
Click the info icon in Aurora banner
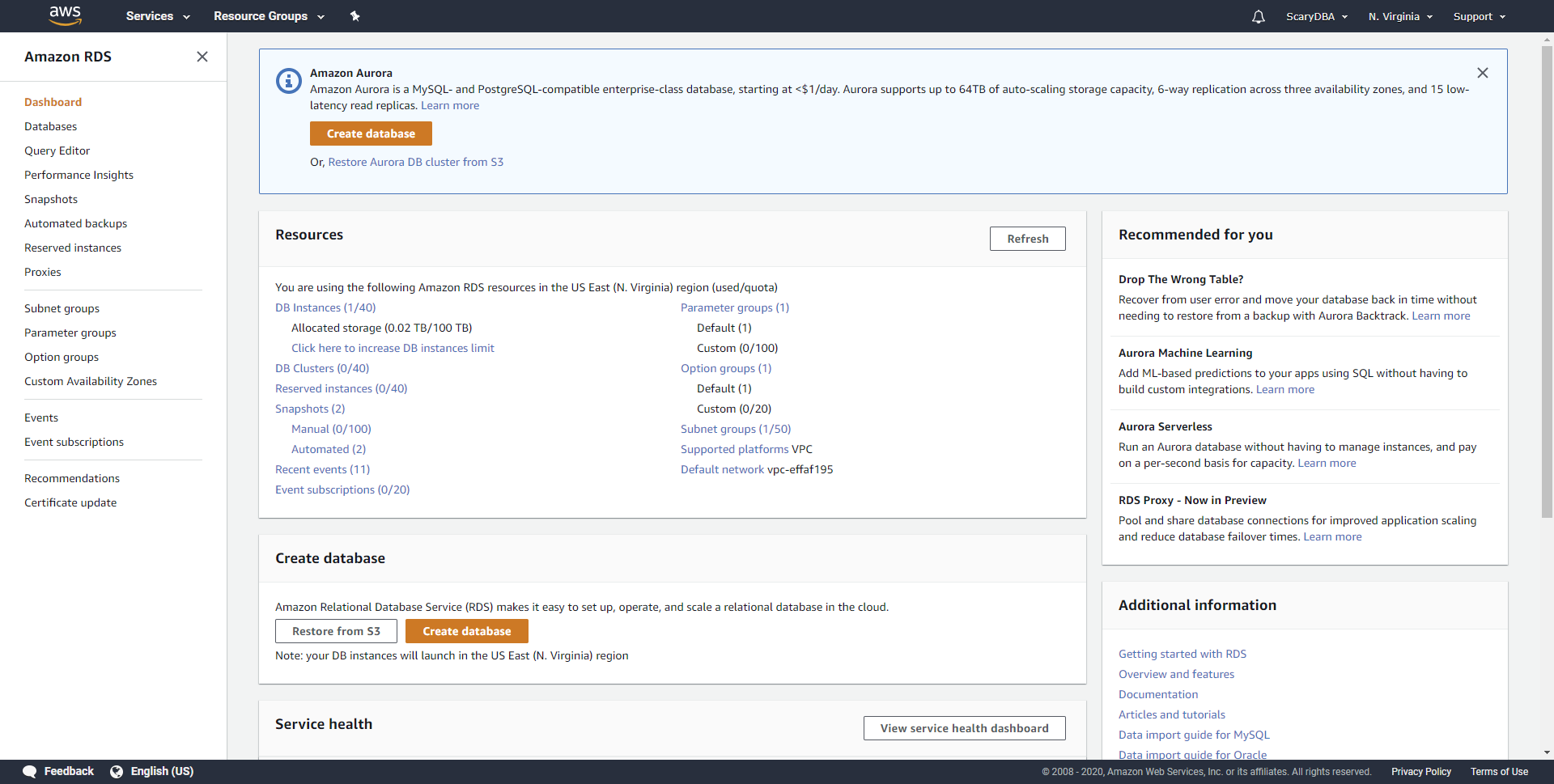click(x=289, y=81)
